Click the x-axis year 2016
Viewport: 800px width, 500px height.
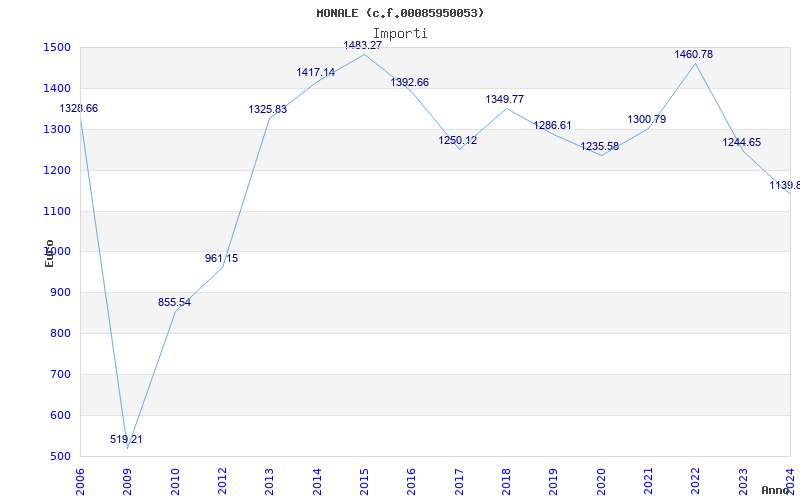point(412,482)
